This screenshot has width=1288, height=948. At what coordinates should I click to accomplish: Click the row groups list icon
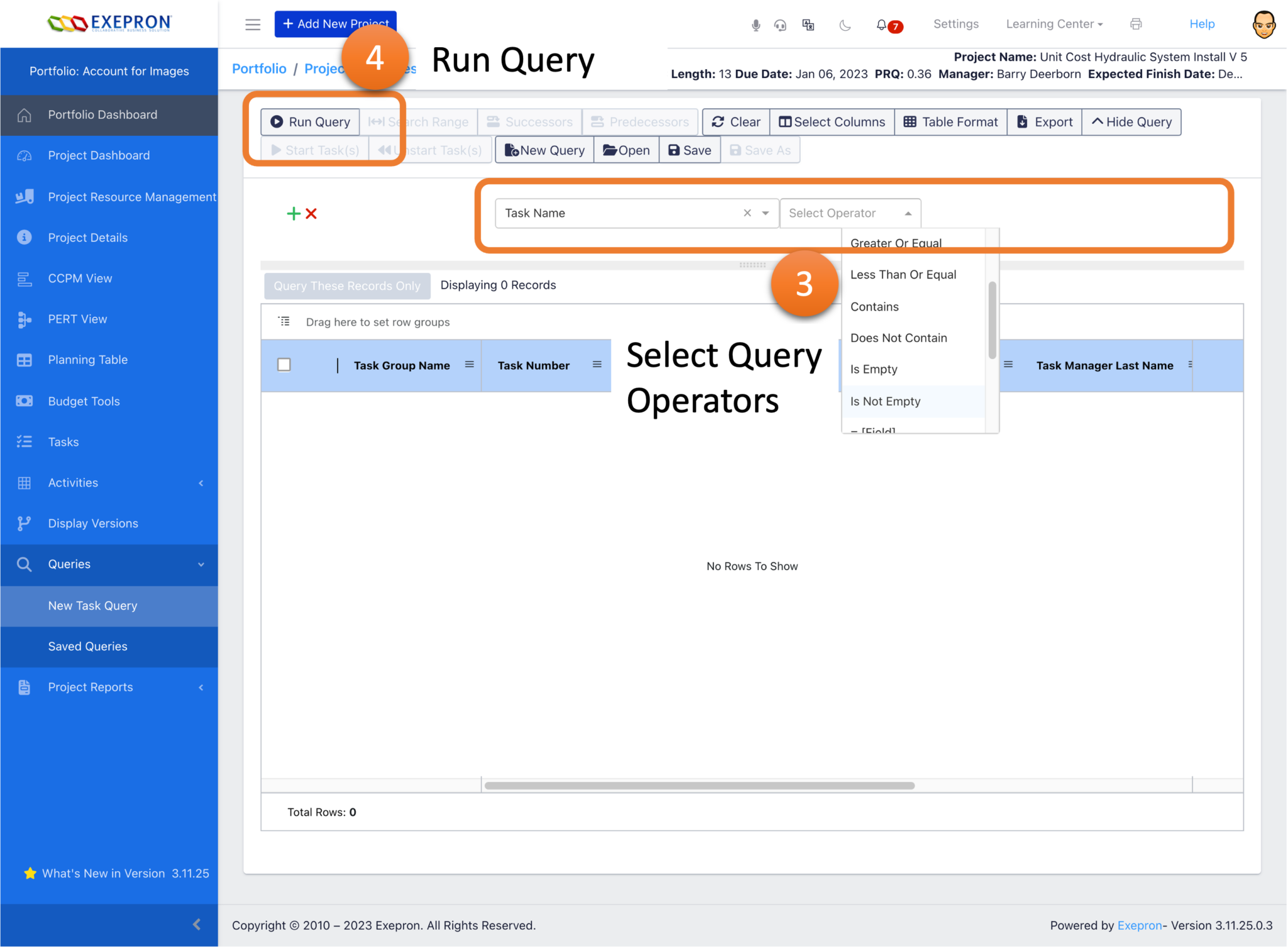(x=284, y=322)
